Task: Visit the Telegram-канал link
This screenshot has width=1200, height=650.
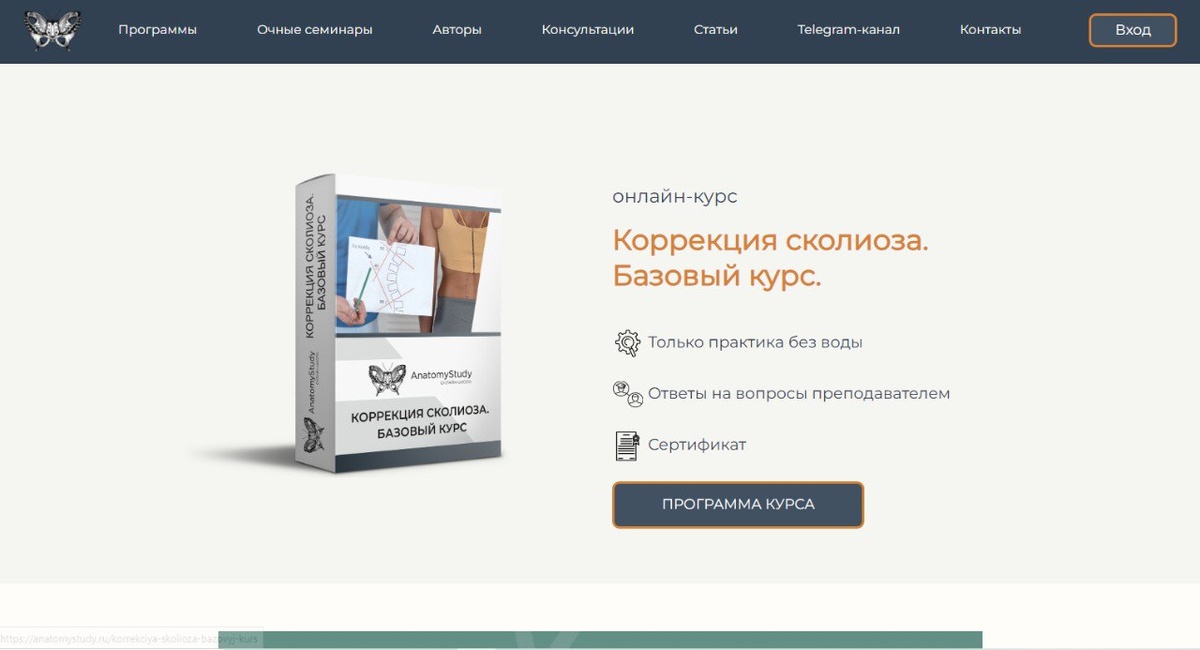Action: pos(848,29)
